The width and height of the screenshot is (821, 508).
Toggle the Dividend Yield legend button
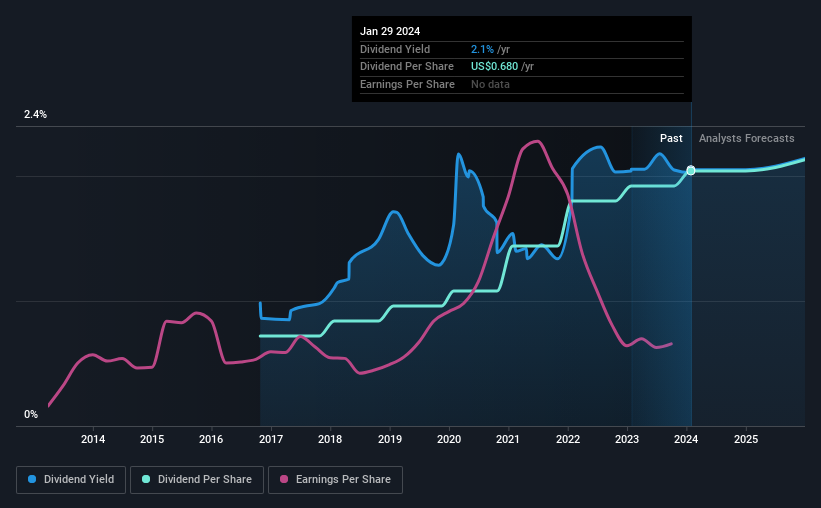(71, 479)
